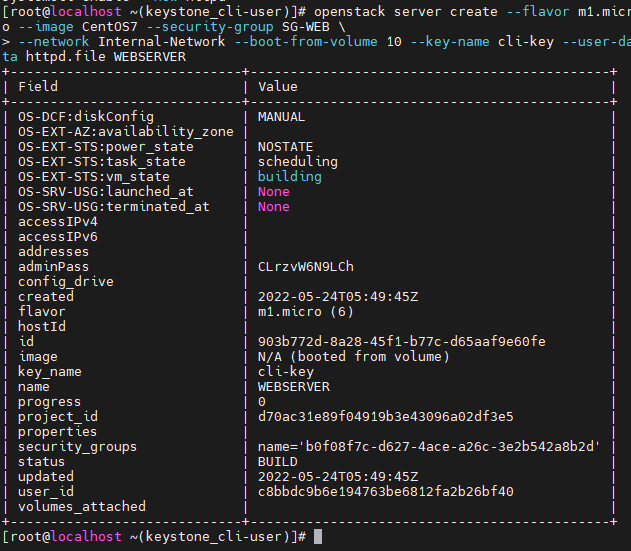
Task: Select the updated timestamp value
Action: (x=338, y=477)
